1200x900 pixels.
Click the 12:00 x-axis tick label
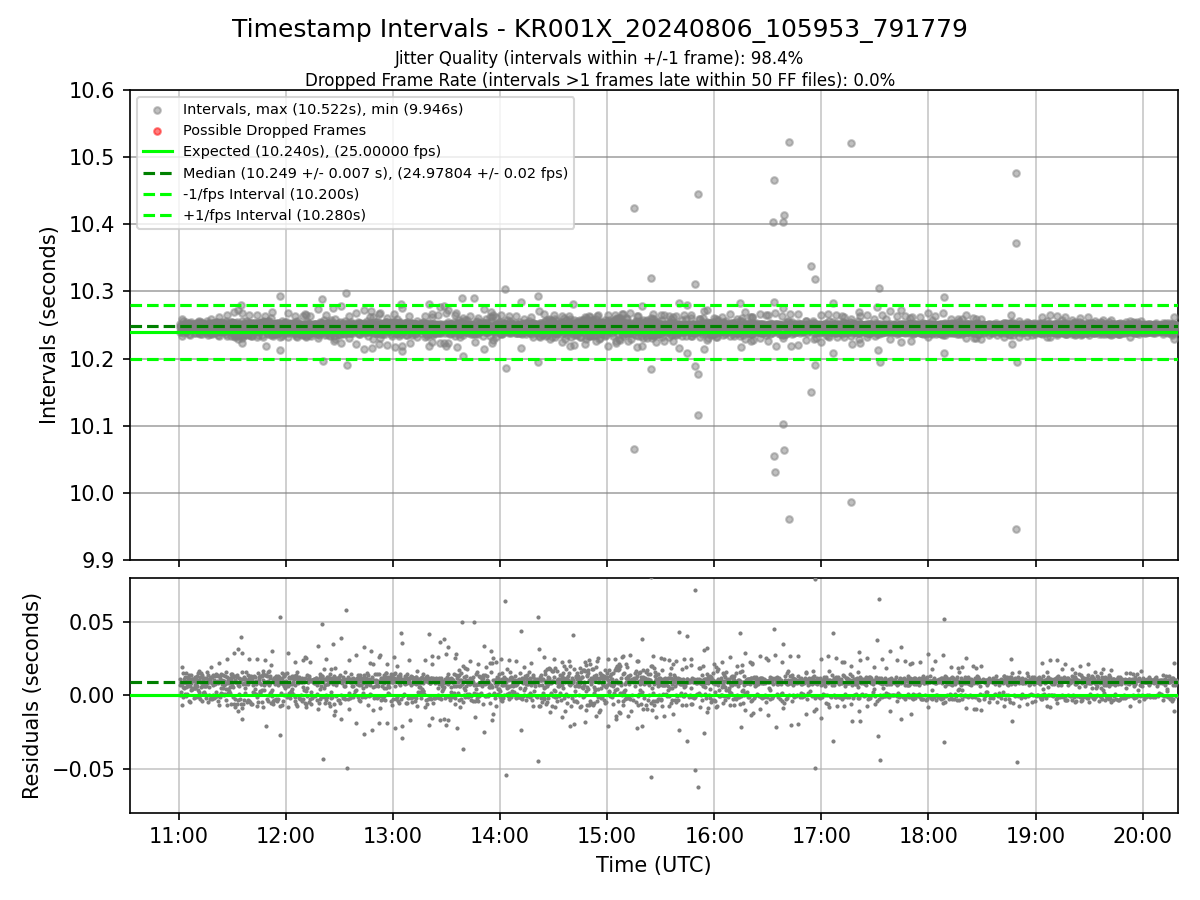286,834
